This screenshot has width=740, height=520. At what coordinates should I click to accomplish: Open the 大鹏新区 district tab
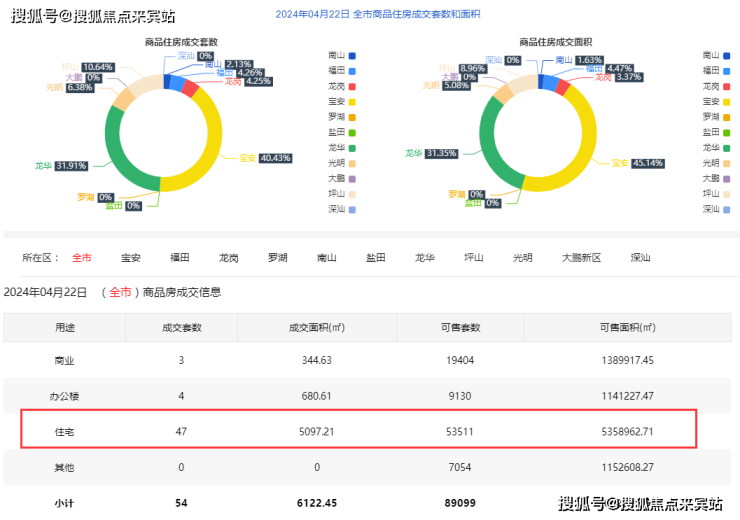tap(581, 258)
